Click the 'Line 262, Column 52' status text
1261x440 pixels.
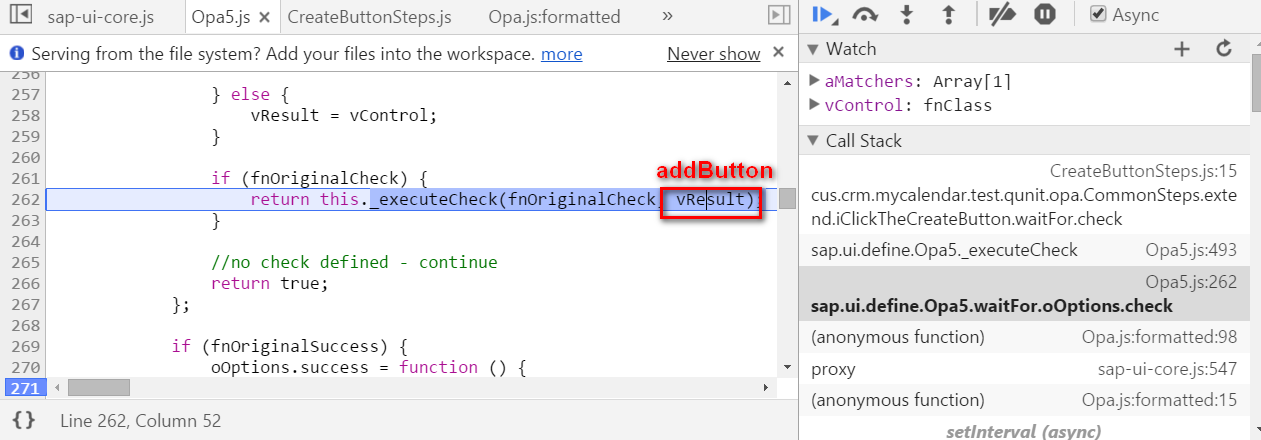point(141,421)
